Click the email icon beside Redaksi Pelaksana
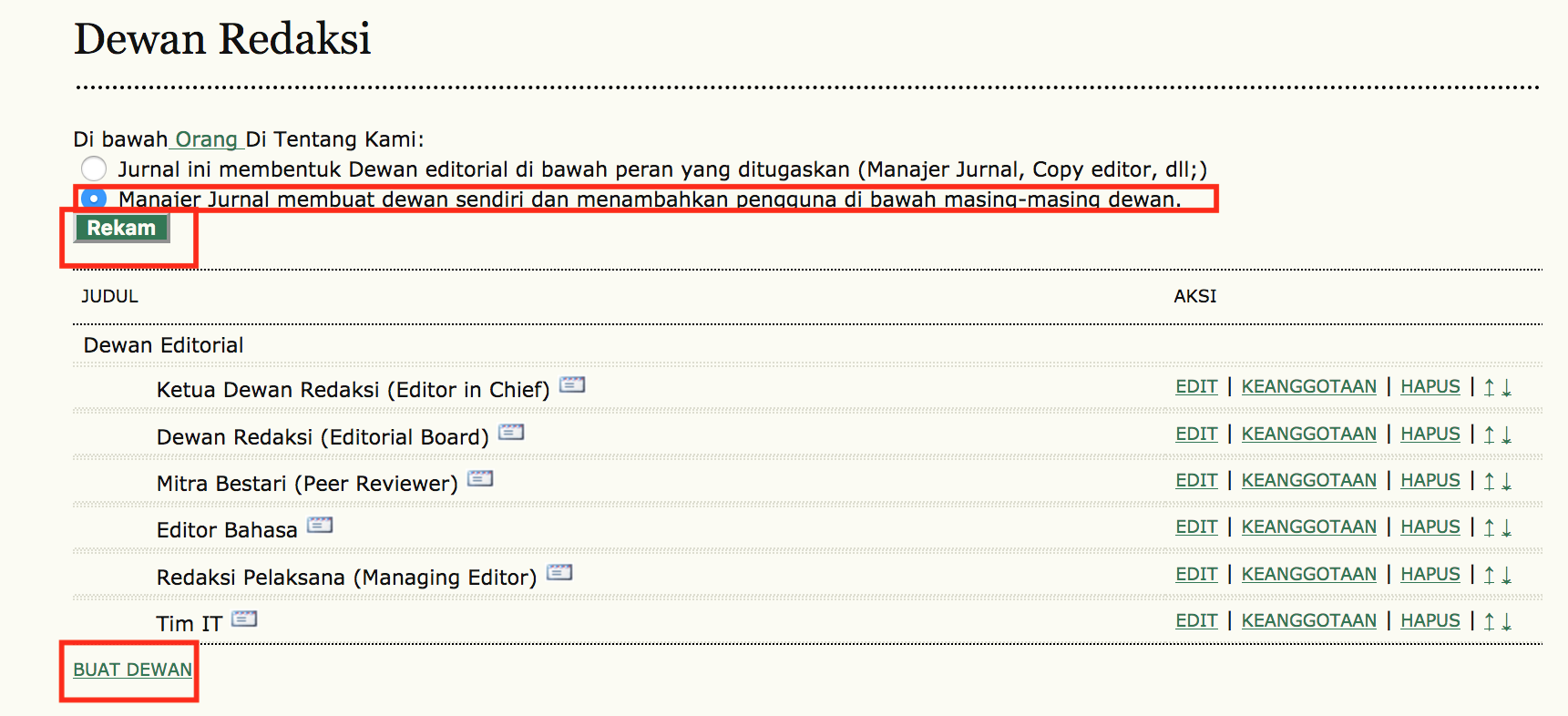This screenshot has width=1568, height=716. click(x=559, y=572)
